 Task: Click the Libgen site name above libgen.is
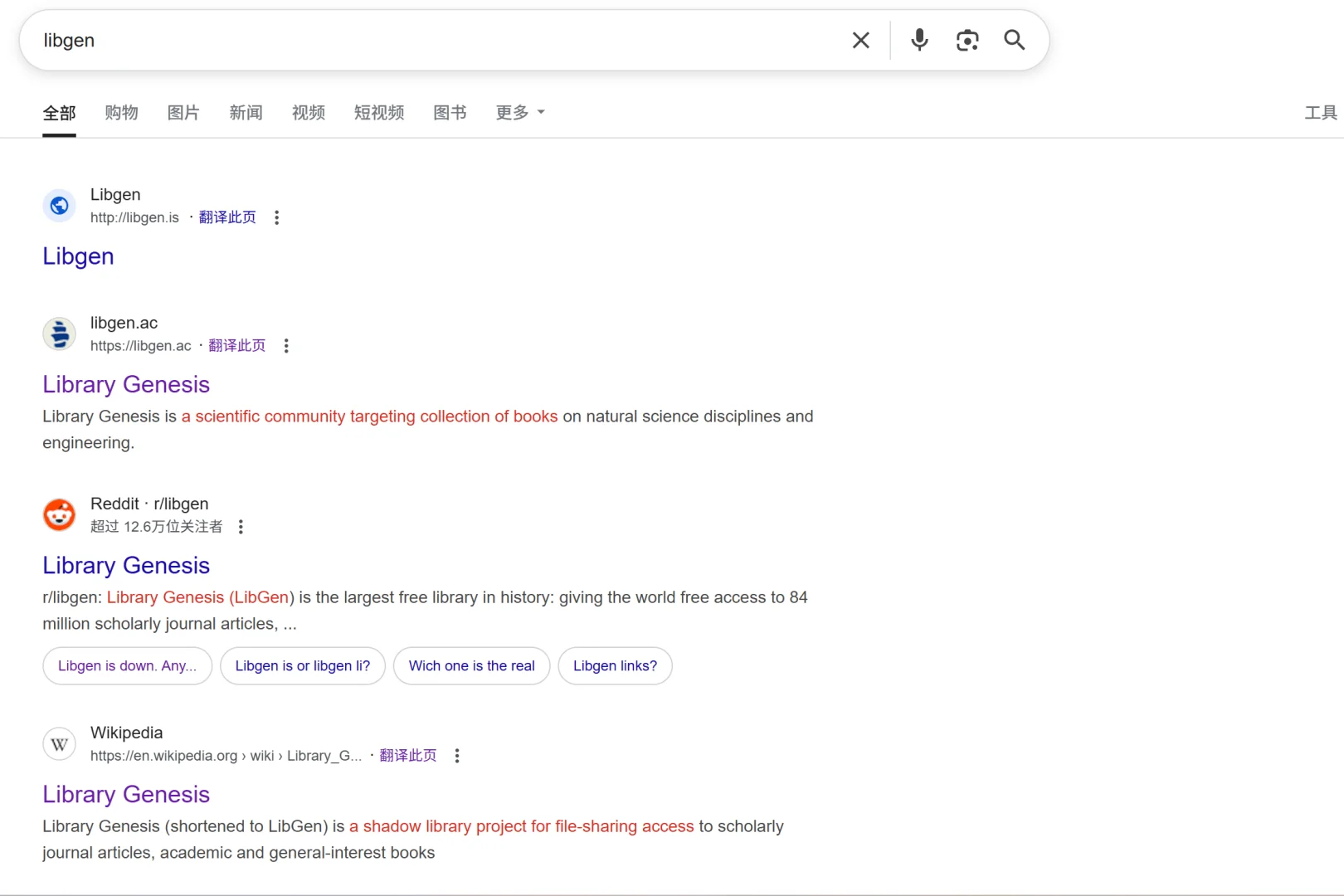[x=115, y=195]
